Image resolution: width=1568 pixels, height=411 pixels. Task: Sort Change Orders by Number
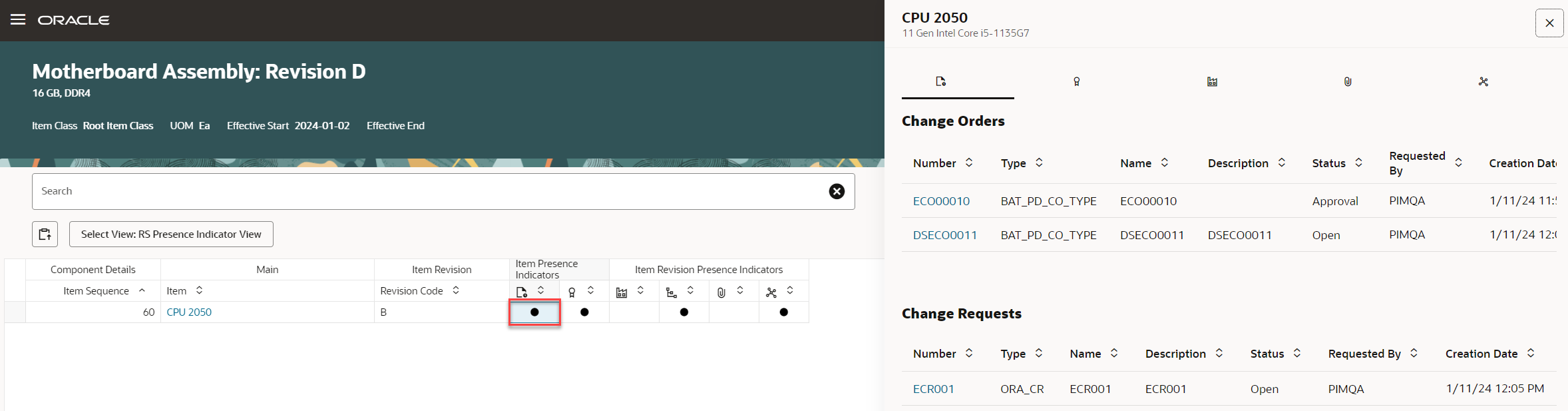[969, 163]
